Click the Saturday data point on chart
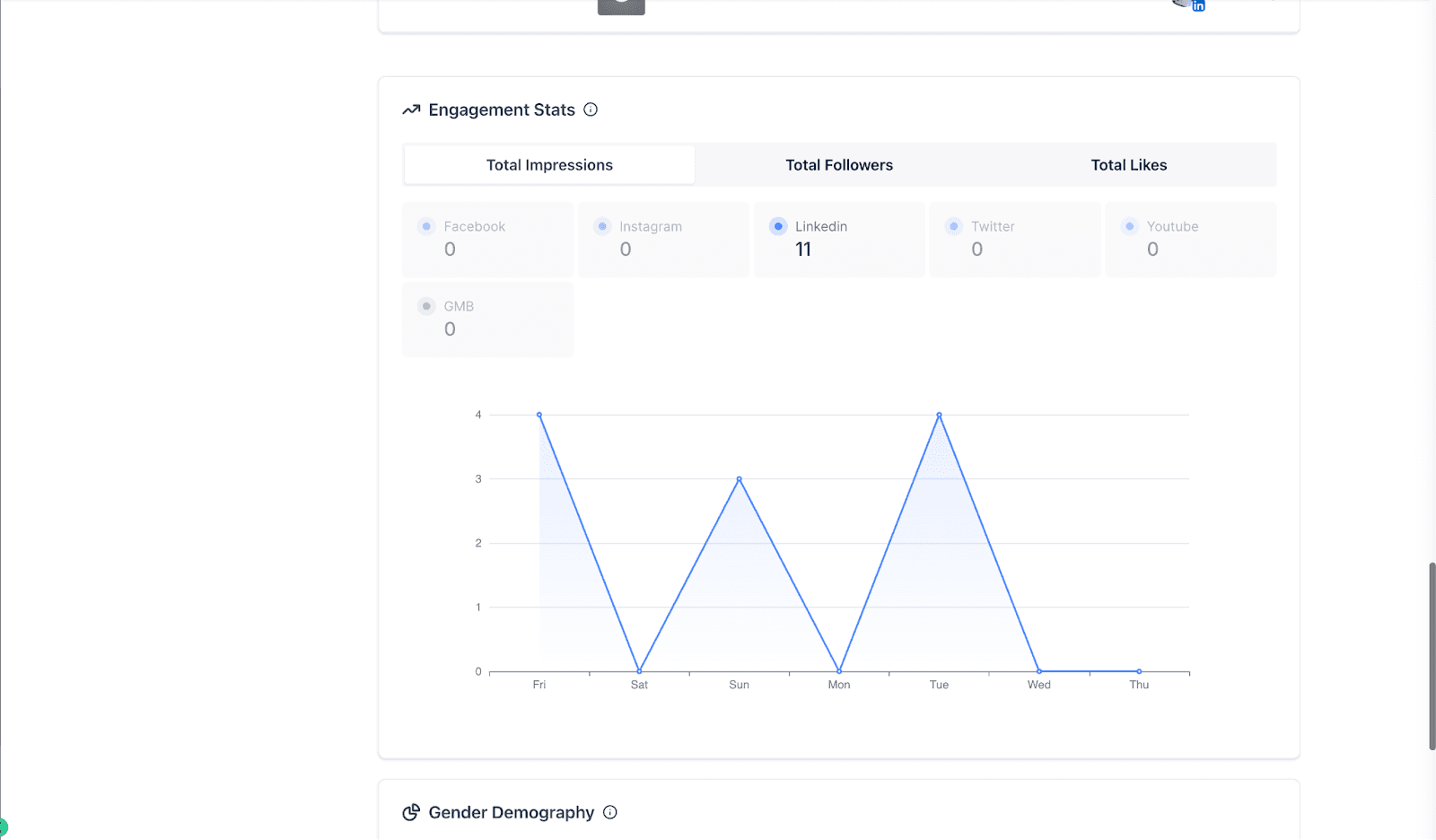Screen dimensions: 1436x840 [639, 671]
